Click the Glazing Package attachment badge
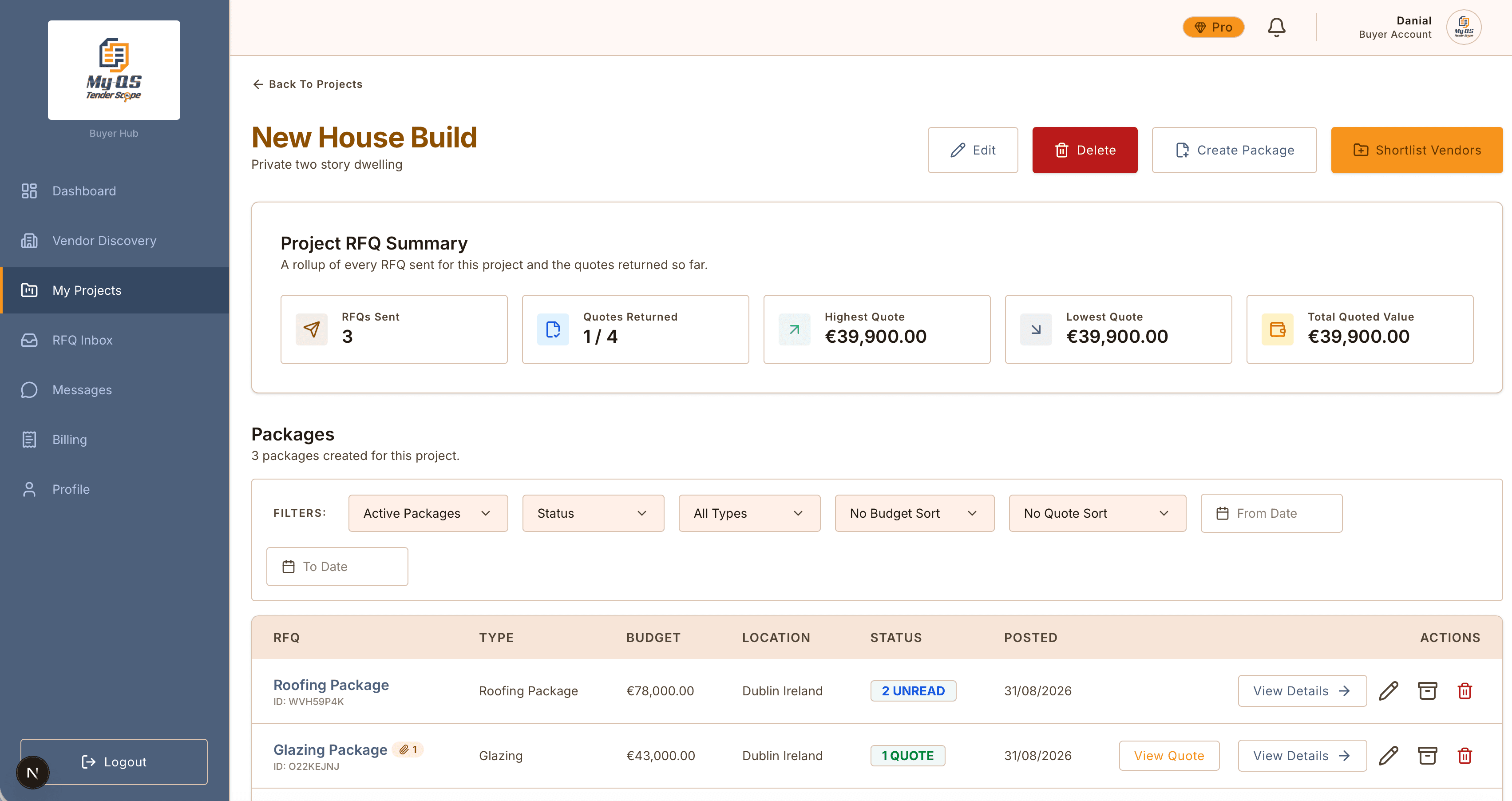 [x=408, y=749]
